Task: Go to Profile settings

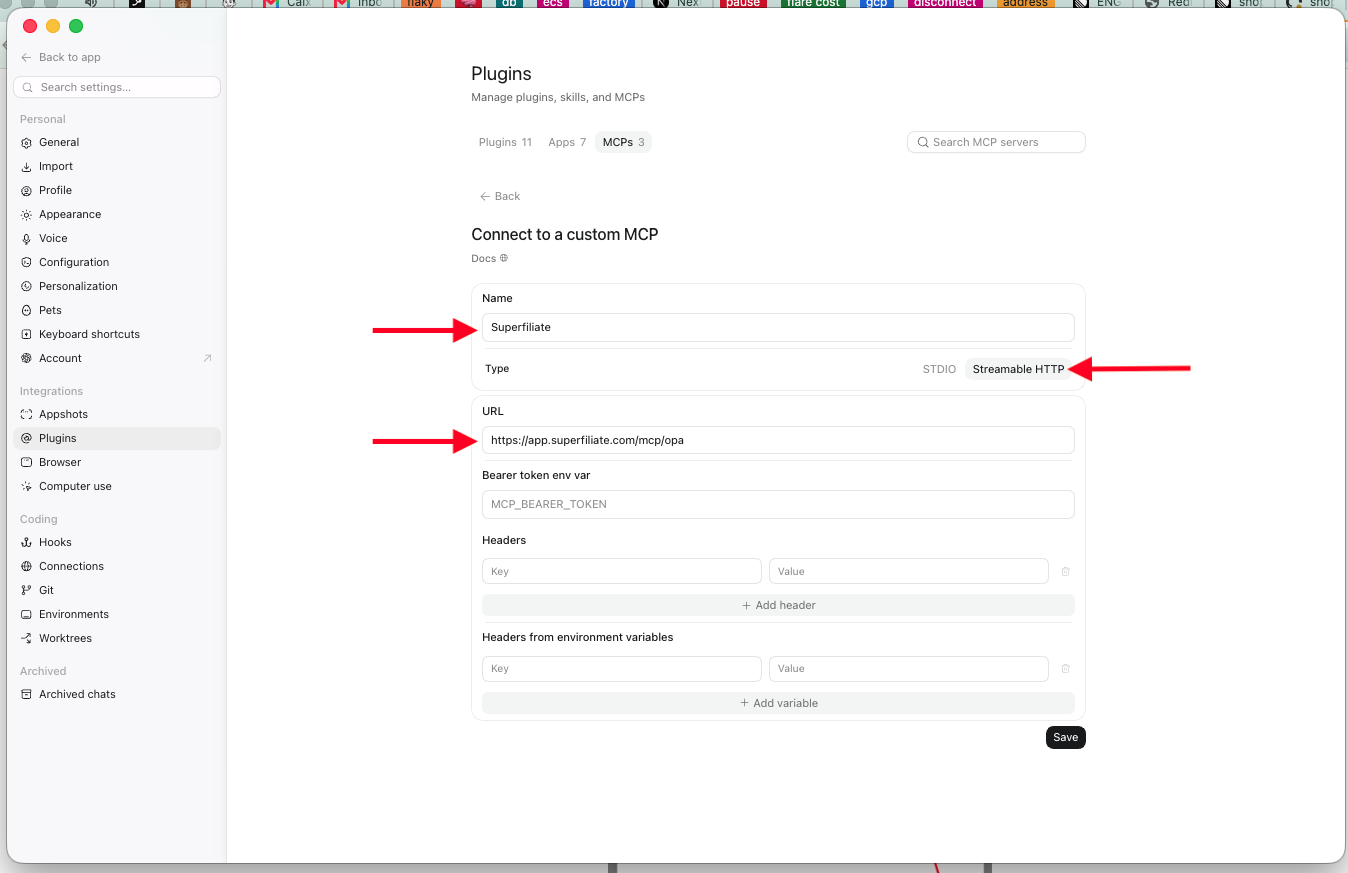Action: pyautogui.click(x=117, y=190)
